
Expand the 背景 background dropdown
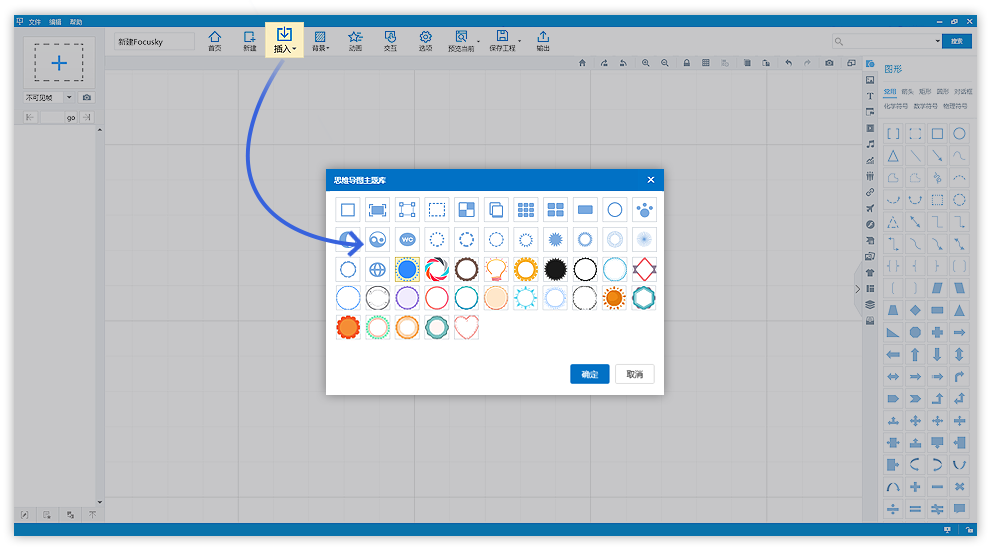coord(320,40)
